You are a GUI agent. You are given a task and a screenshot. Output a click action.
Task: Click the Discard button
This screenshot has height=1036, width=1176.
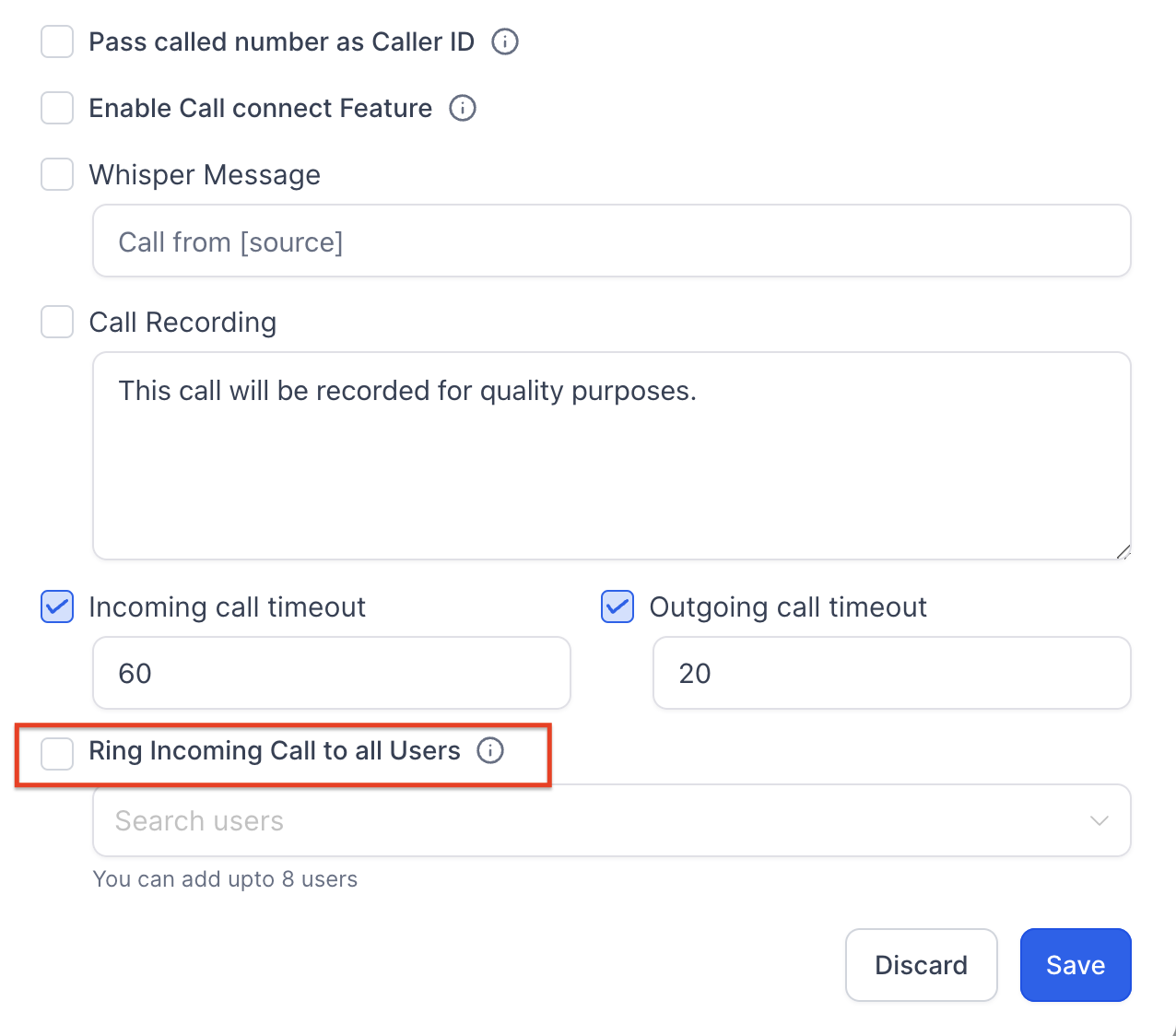[x=922, y=965]
